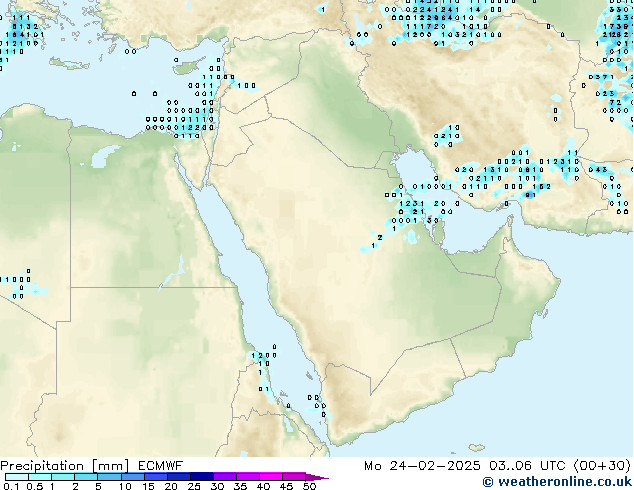Click the legend value '25'
This screenshot has width=634, height=490.
point(194,486)
